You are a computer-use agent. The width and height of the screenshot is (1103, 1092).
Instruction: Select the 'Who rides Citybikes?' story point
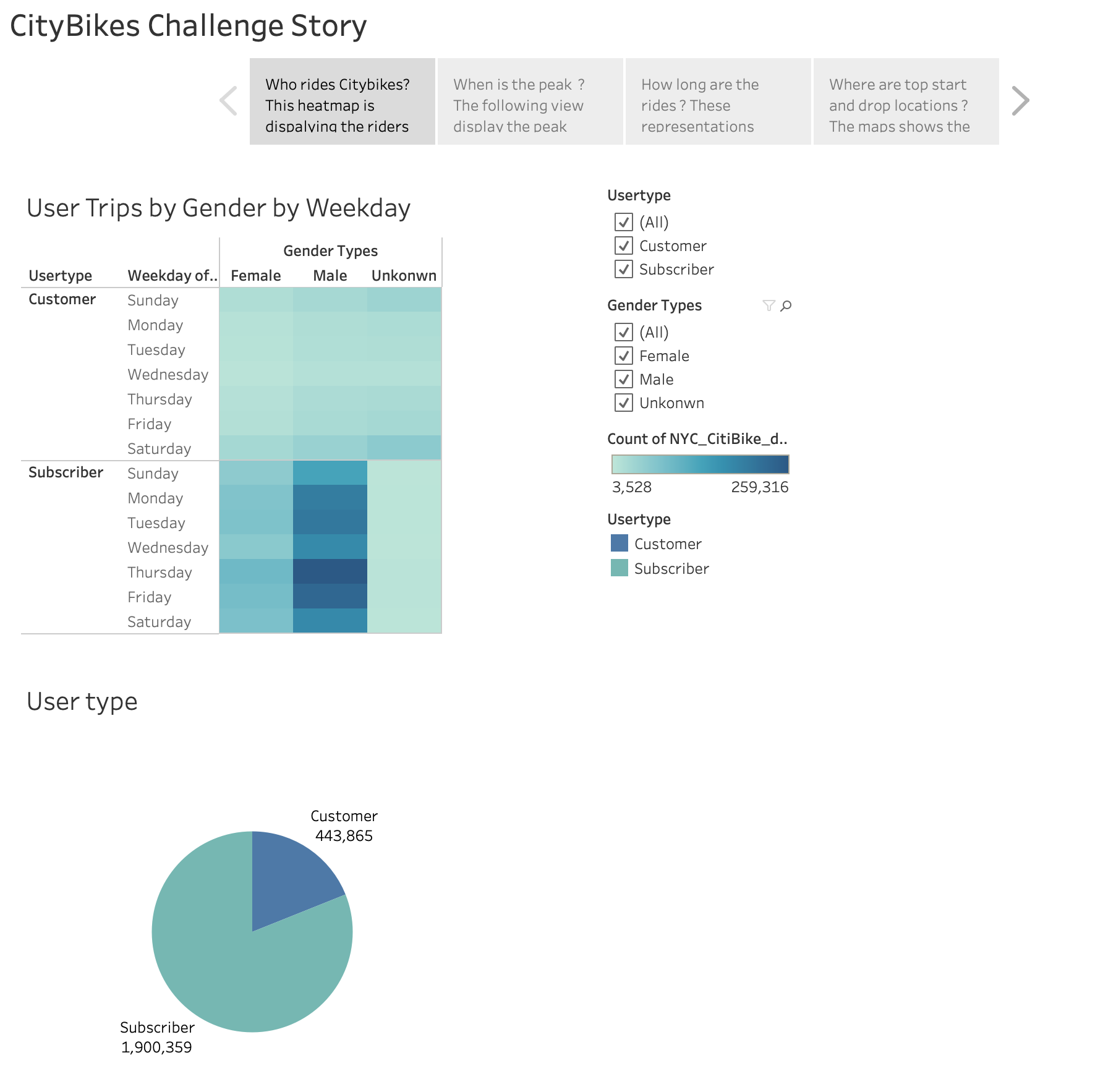[341, 101]
